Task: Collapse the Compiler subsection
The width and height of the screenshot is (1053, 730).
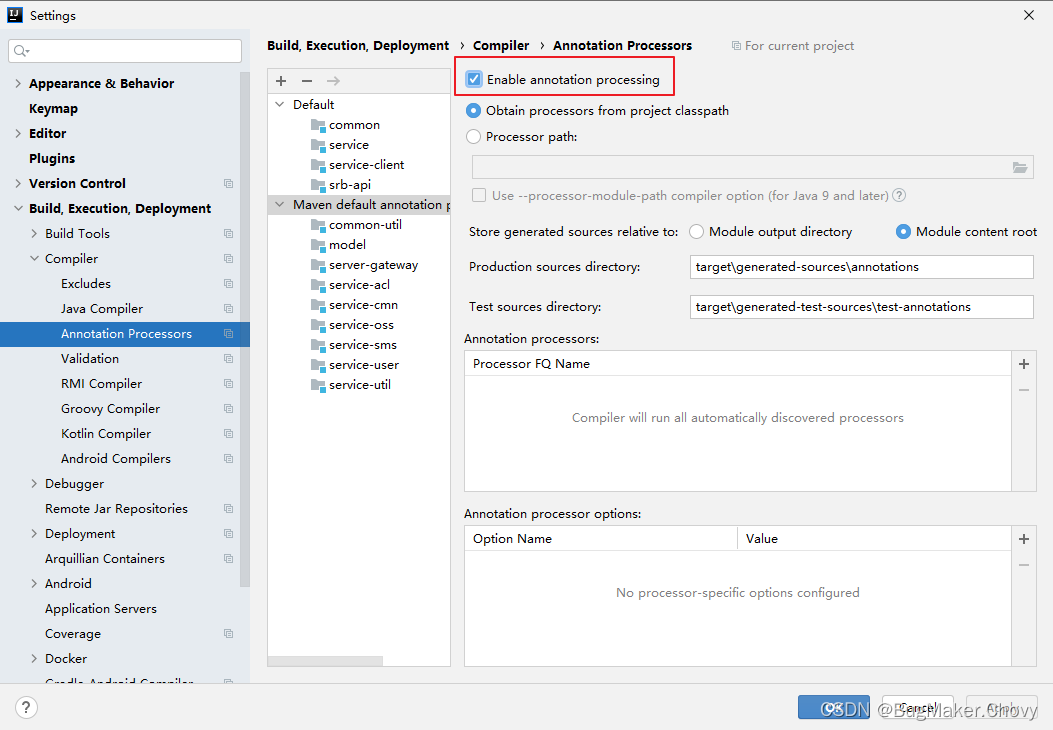Action: [x=34, y=259]
